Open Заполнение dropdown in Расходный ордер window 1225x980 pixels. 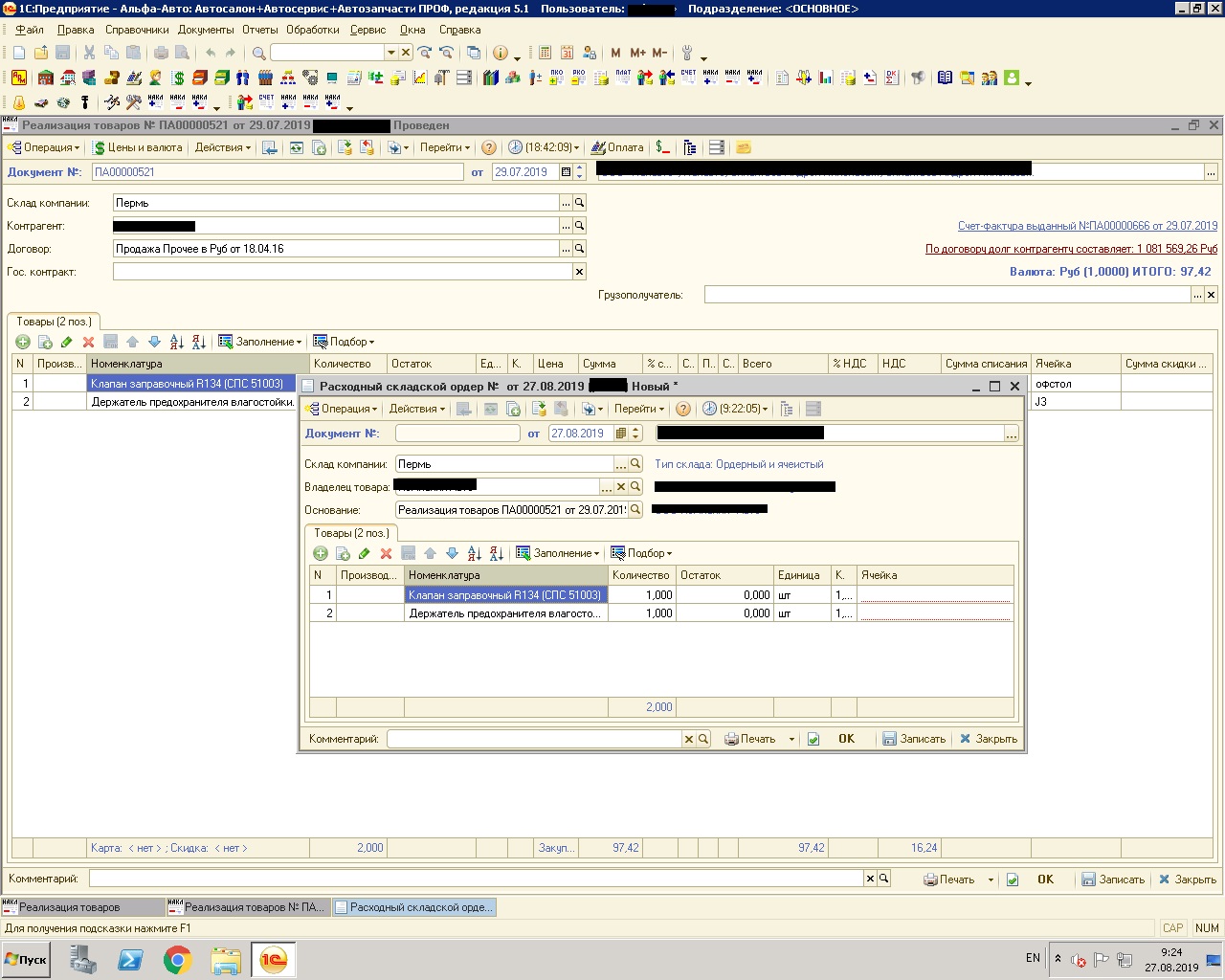click(558, 553)
